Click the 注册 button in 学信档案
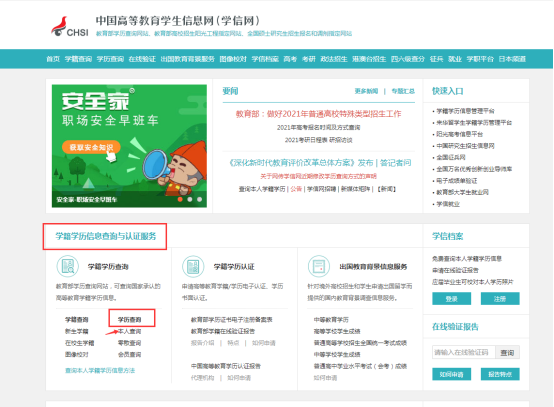The height and width of the screenshot is (407, 554). point(500,299)
